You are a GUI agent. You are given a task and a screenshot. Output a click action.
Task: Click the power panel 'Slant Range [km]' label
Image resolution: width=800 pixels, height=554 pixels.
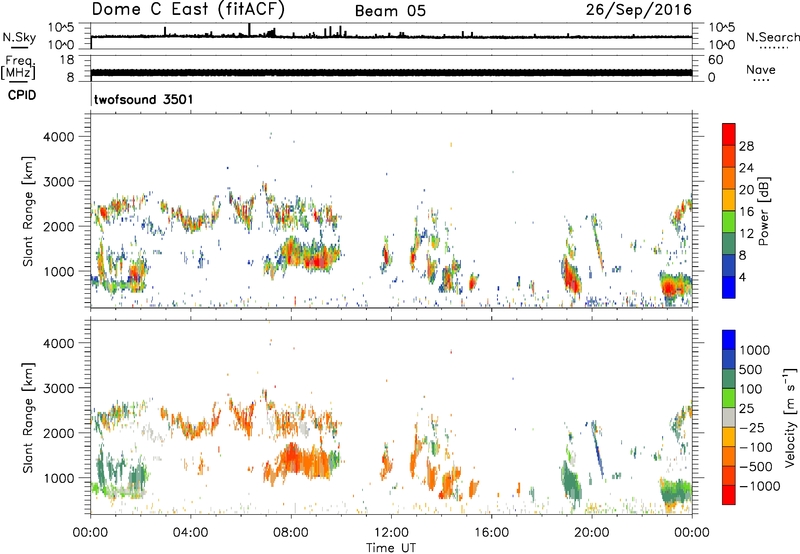point(28,211)
